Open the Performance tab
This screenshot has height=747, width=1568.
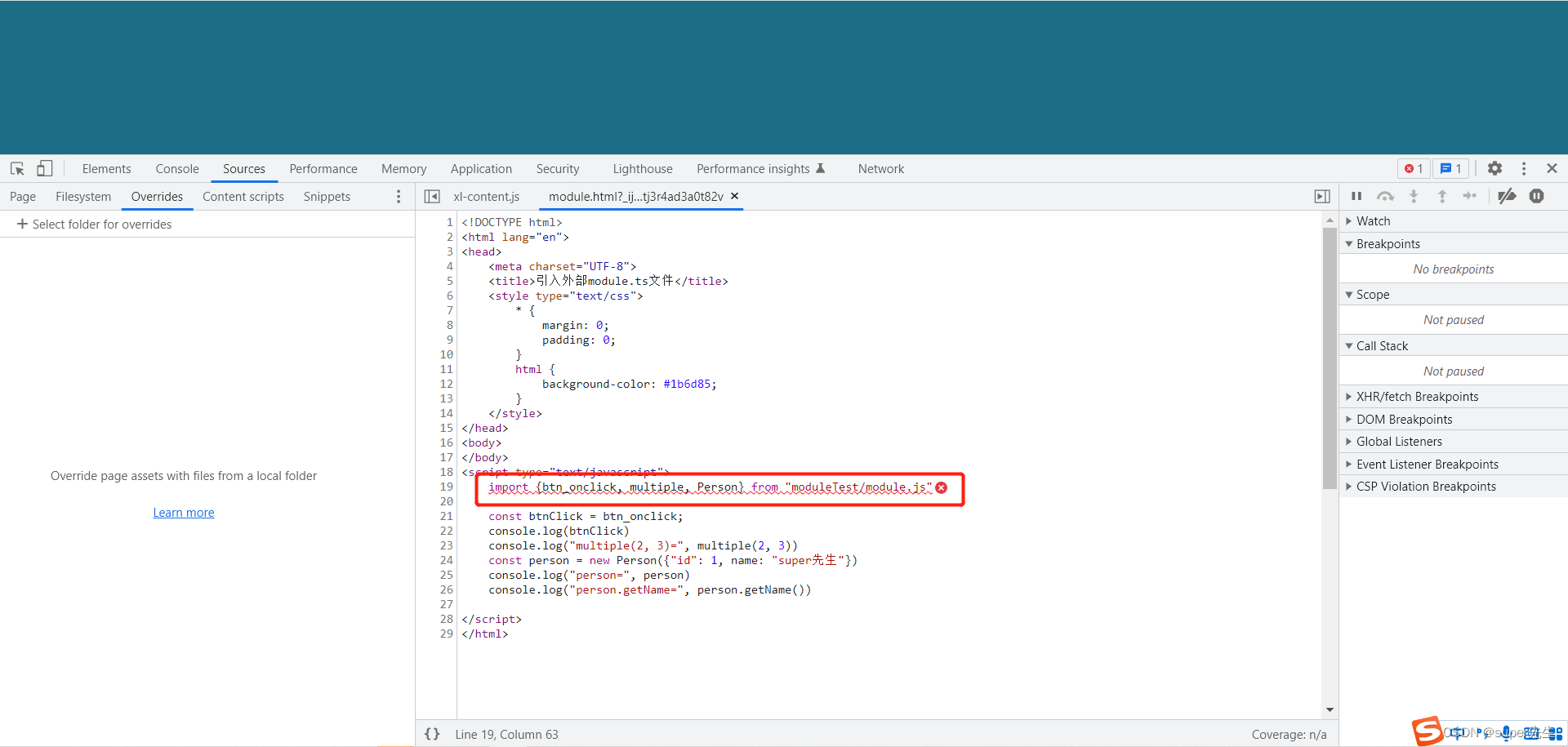(323, 168)
